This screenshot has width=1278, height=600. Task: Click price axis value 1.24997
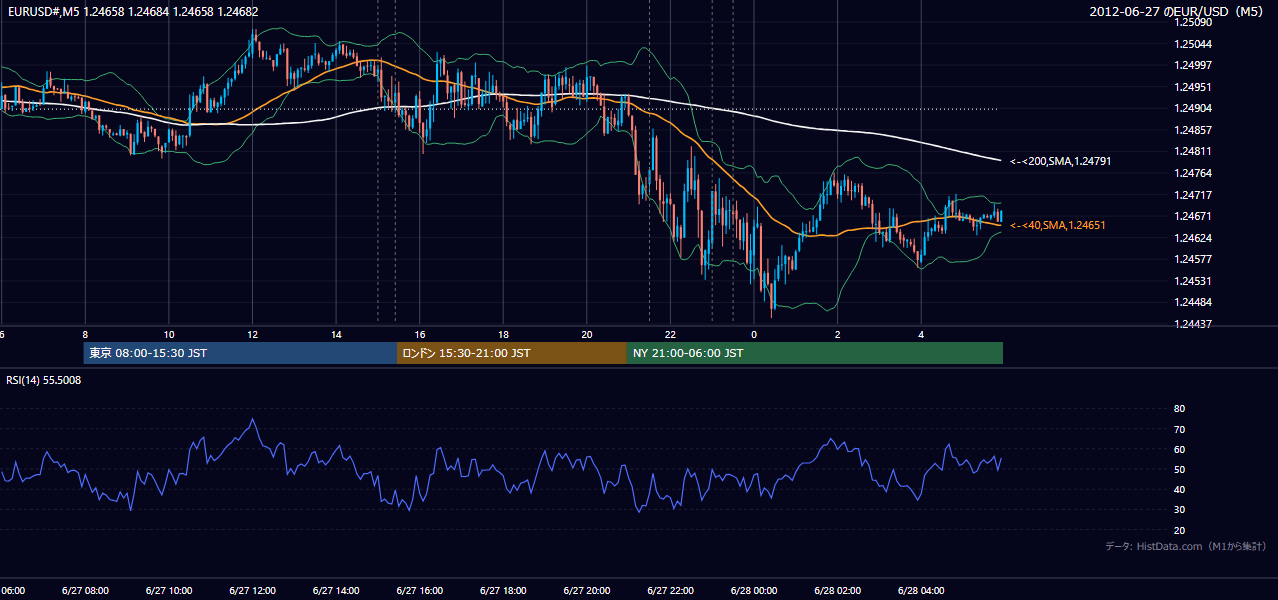pyautogui.click(x=1192, y=65)
